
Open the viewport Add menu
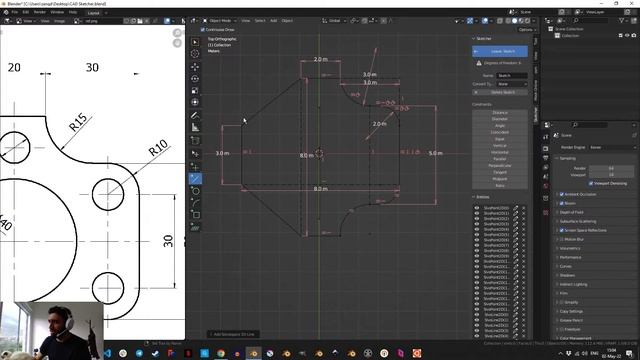point(273,20)
